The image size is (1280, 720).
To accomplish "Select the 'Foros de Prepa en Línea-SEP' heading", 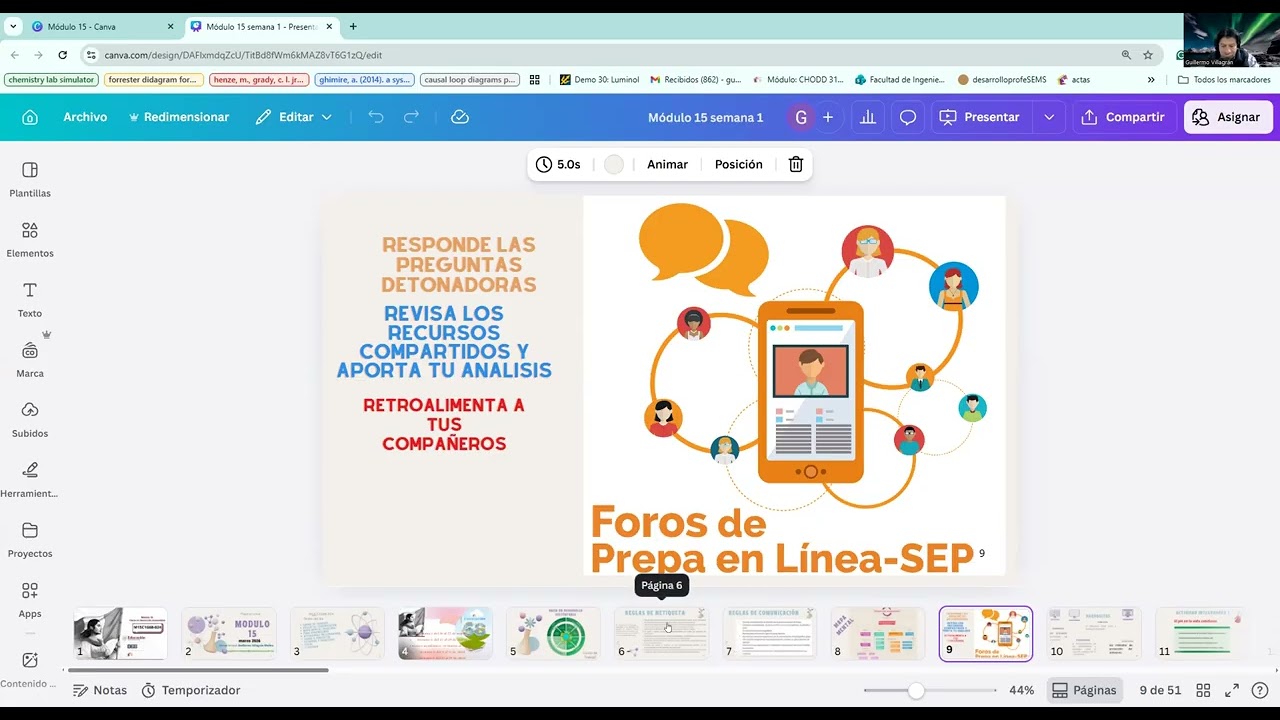I will 782,540.
